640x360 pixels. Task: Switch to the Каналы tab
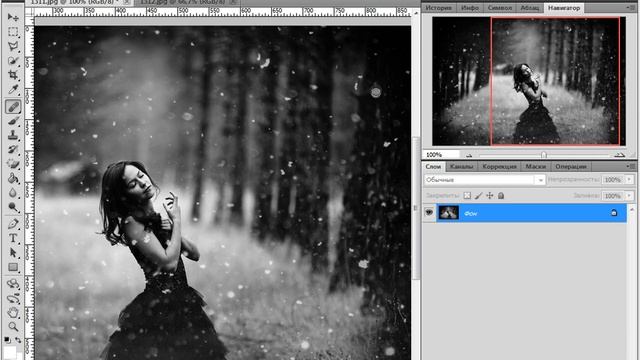pos(462,167)
